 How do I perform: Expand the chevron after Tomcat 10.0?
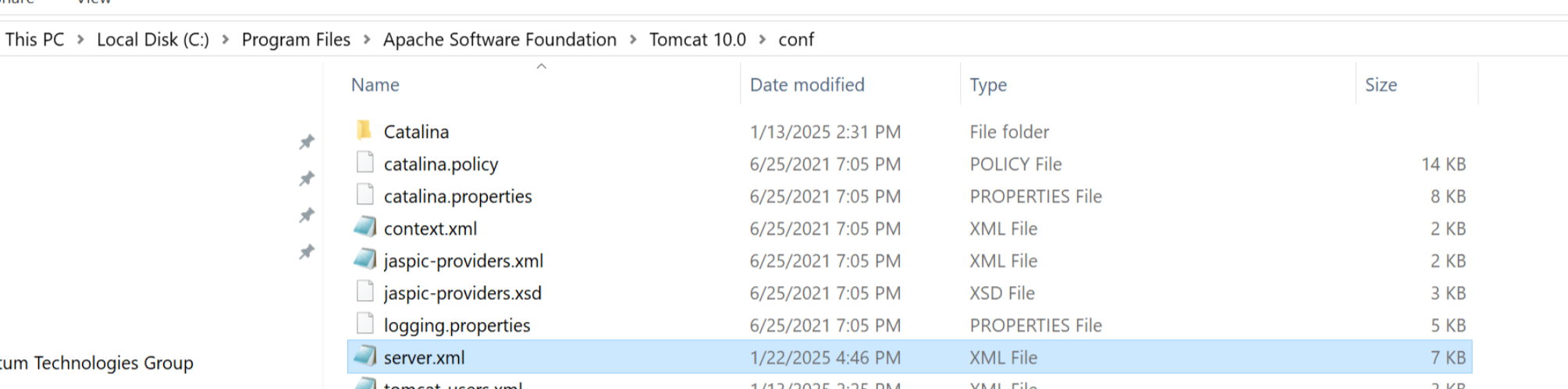coord(763,40)
